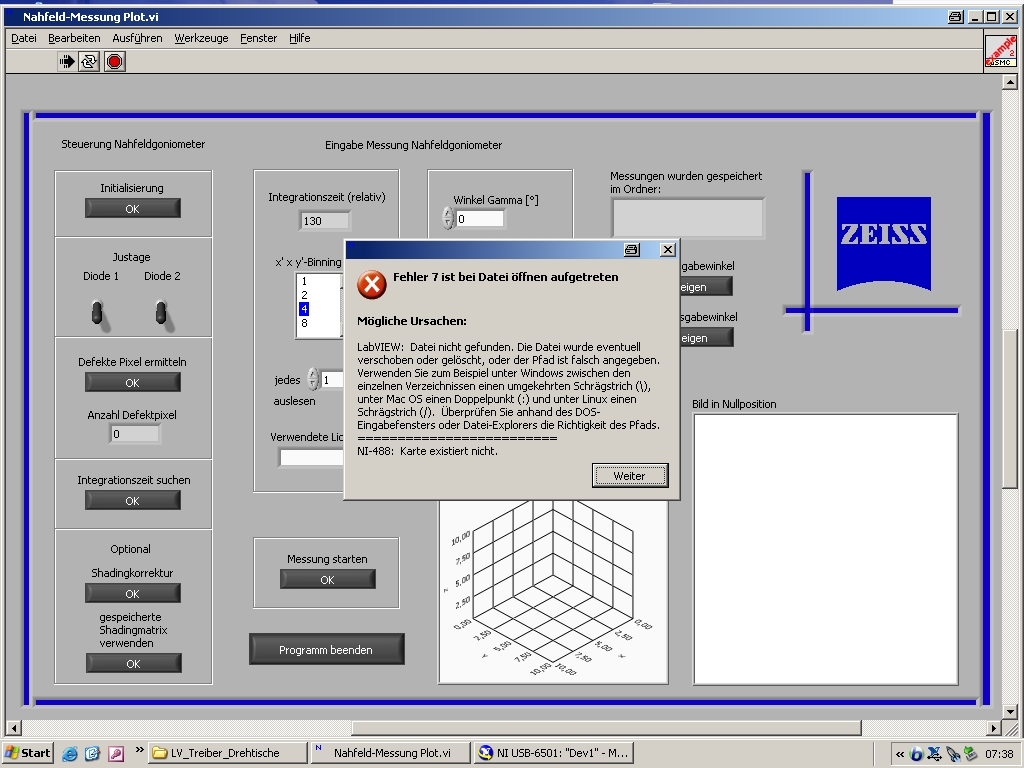Click the horizontal scrollbar left arrow
Image resolution: width=1024 pixels, height=768 pixels.
[x=14, y=728]
